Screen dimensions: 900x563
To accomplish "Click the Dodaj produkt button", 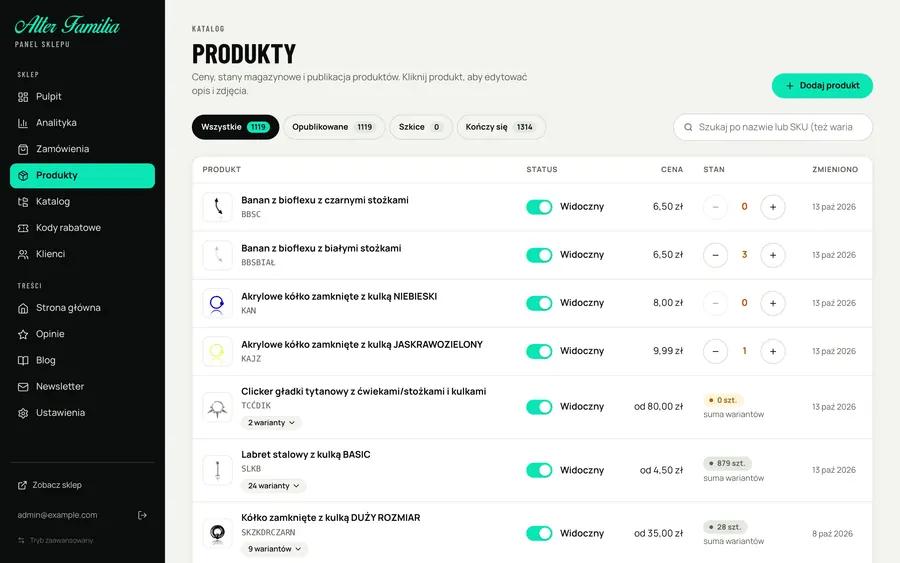I will click(x=822, y=86).
